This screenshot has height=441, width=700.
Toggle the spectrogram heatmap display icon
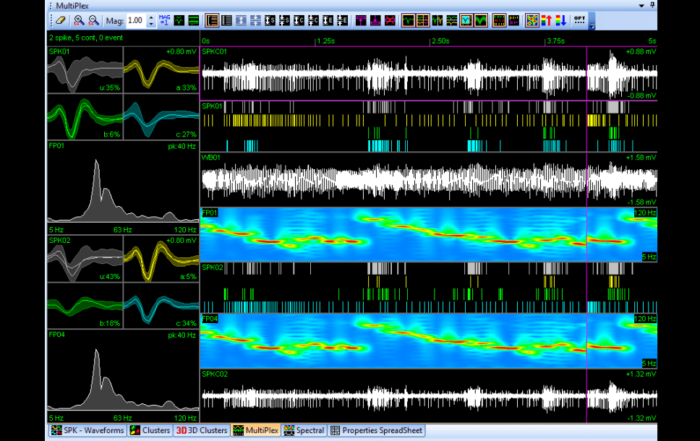pyautogui.click(x=532, y=21)
